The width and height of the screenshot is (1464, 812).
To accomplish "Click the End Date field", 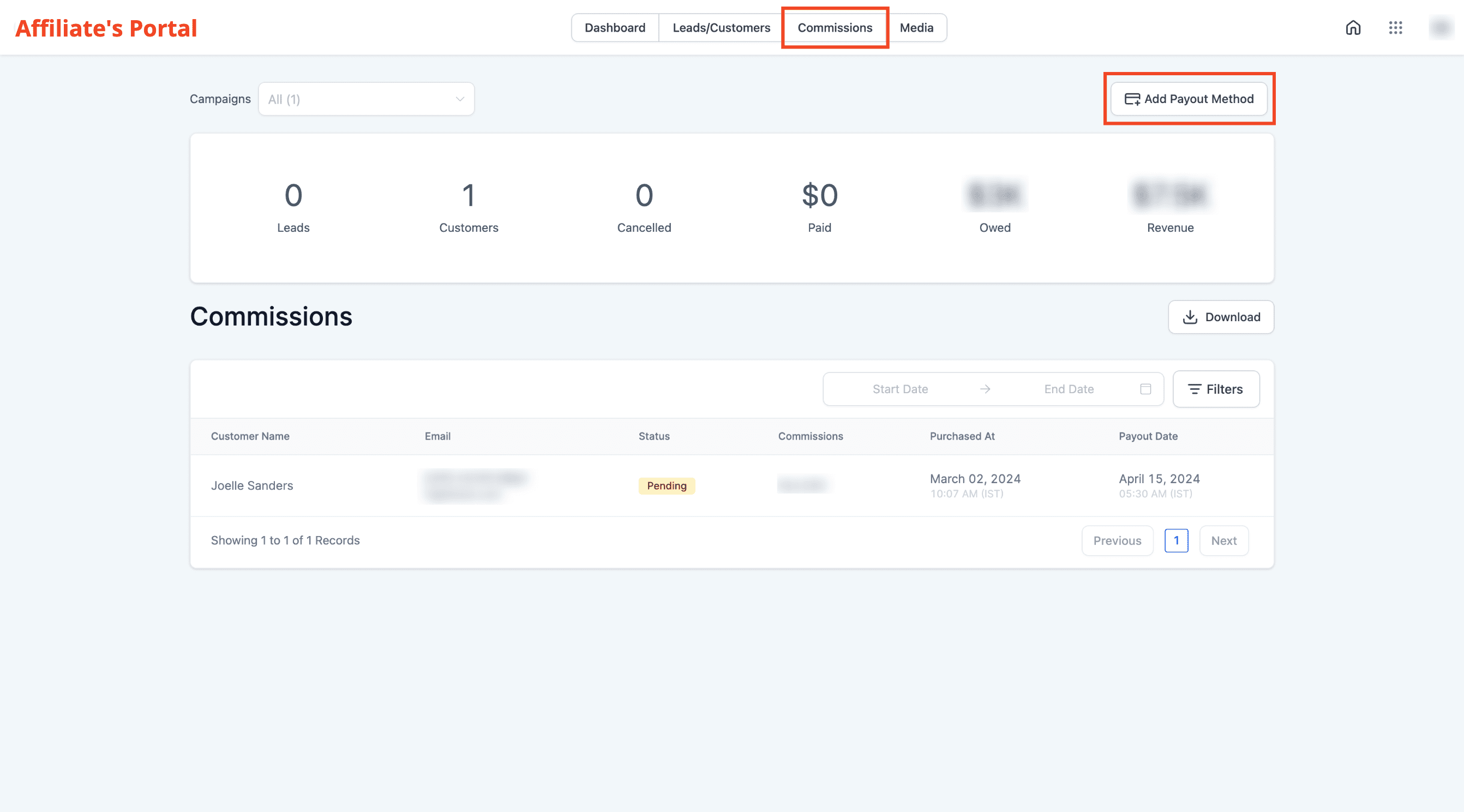I will click(x=1069, y=389).
